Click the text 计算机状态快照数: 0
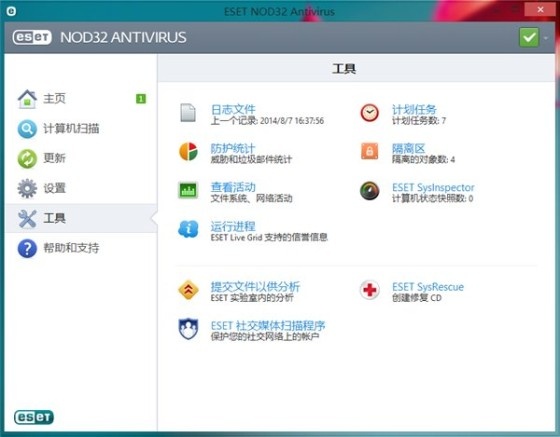The width and height of the screenshot is (560, 437). (432, 198)
